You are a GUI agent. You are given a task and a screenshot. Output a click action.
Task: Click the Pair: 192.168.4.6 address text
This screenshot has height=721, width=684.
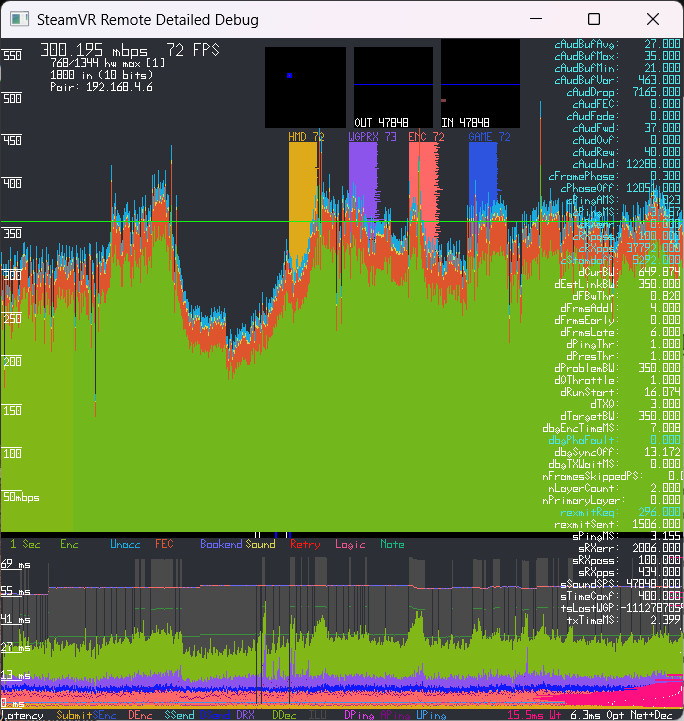[101, 87]
